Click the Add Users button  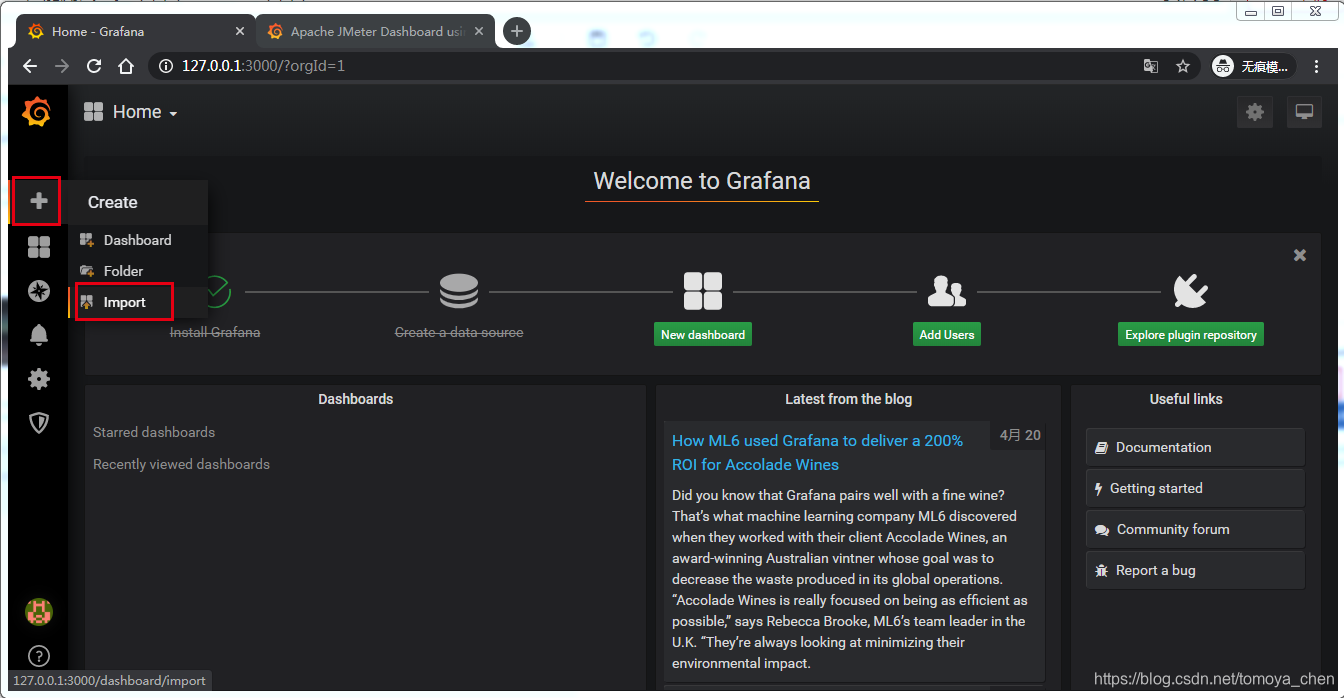[x=947, y=334]
